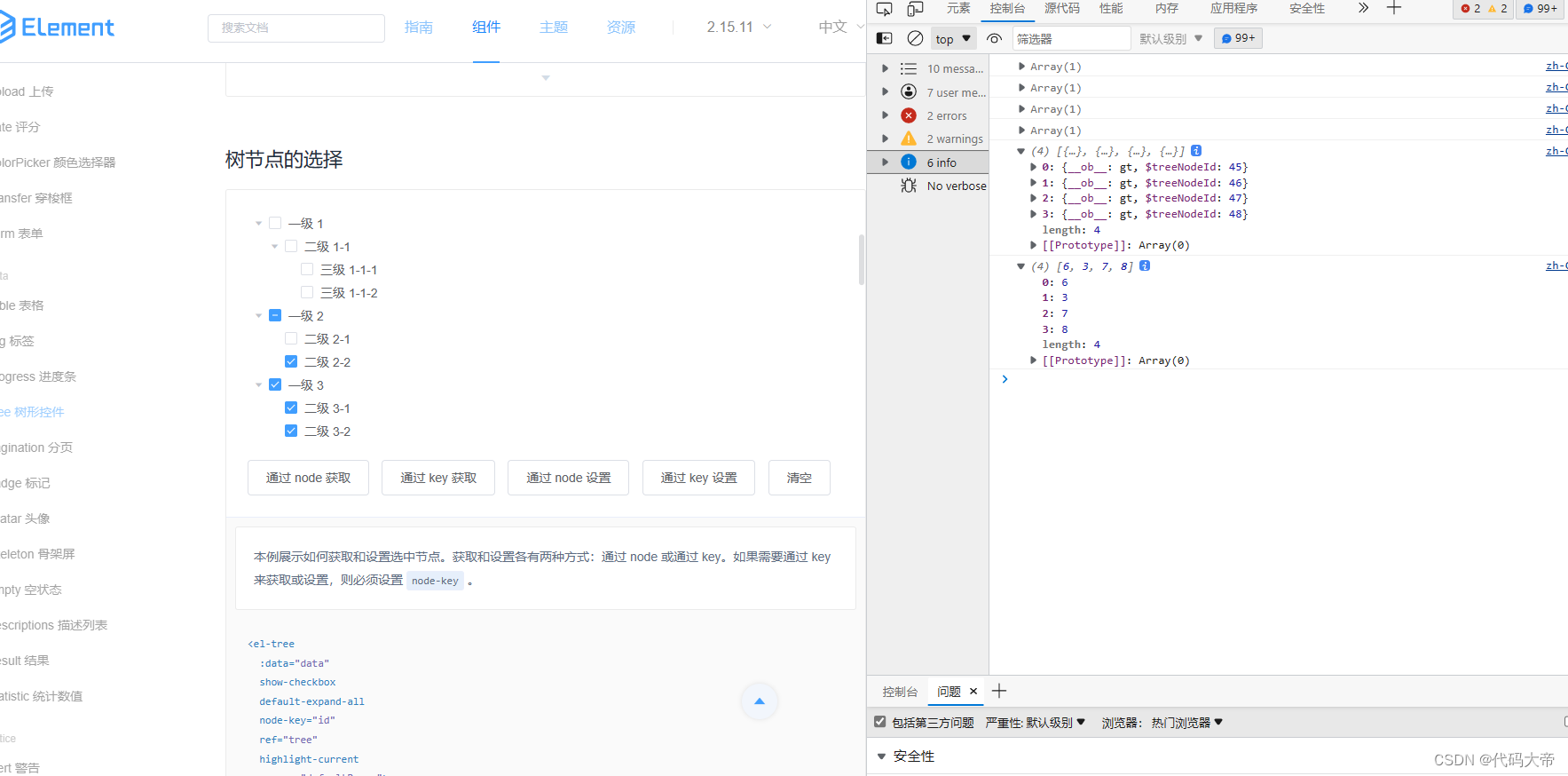Uncheck the 二级 2-2 checkbox
Image resolution: width=1568 pixels, height=776 pixels.
(x=291, y=361)
